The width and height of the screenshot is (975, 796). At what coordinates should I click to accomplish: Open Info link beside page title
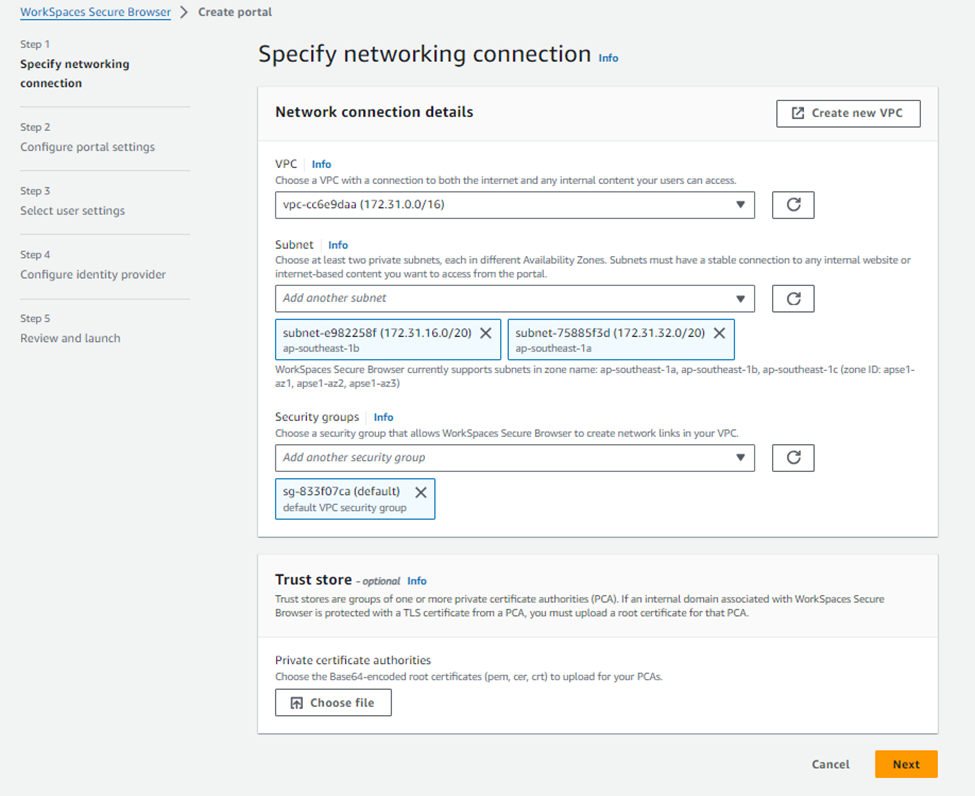(608, 58)
